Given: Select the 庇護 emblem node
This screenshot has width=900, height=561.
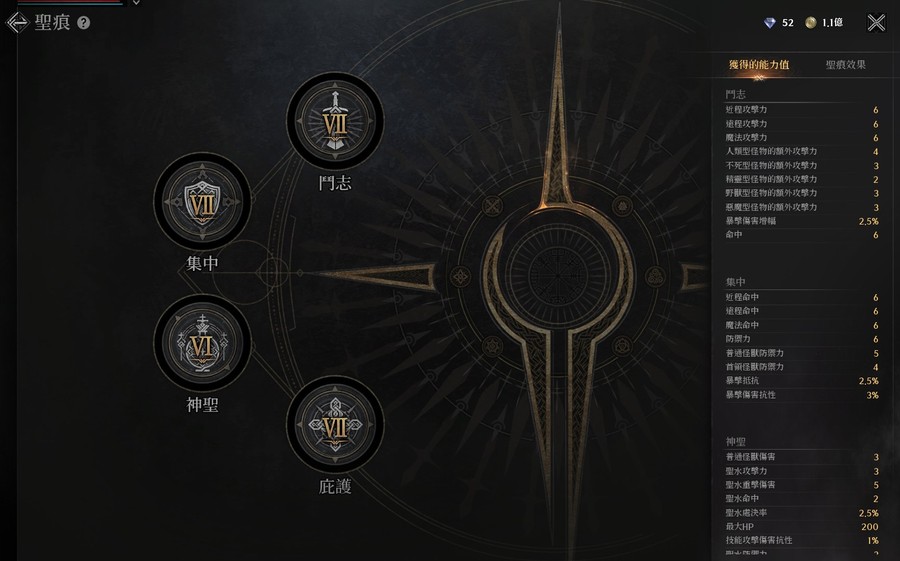Looking at the screenshot, I should [335, 424].
